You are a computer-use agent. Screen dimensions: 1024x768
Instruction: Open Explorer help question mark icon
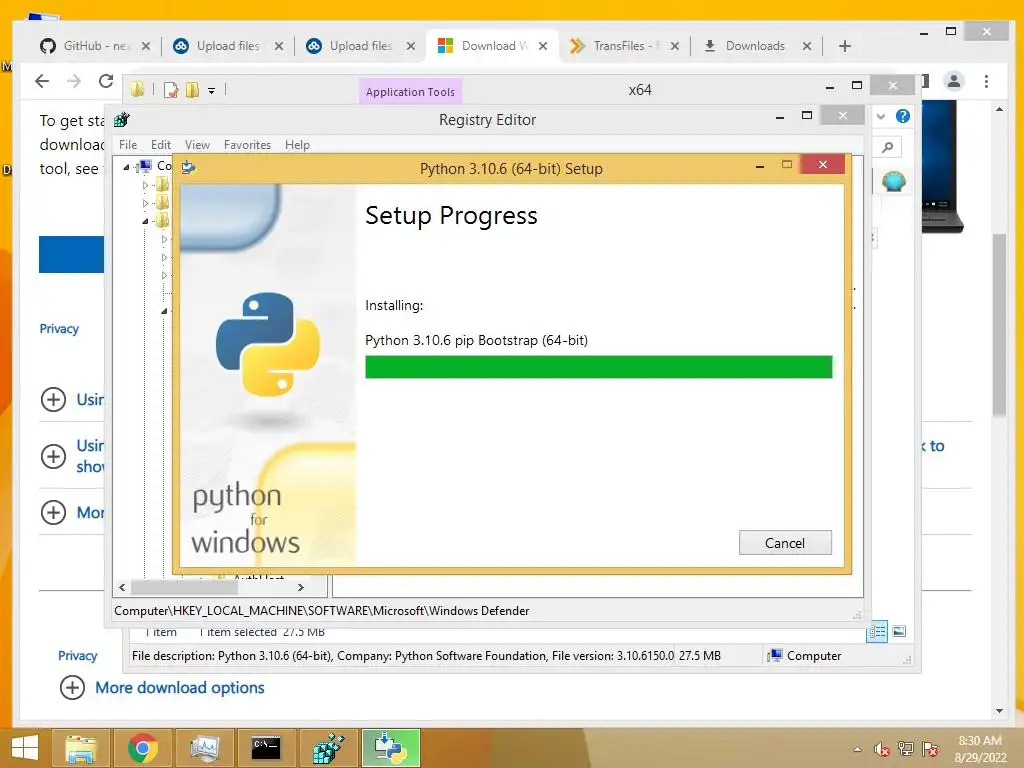[903, 116]
